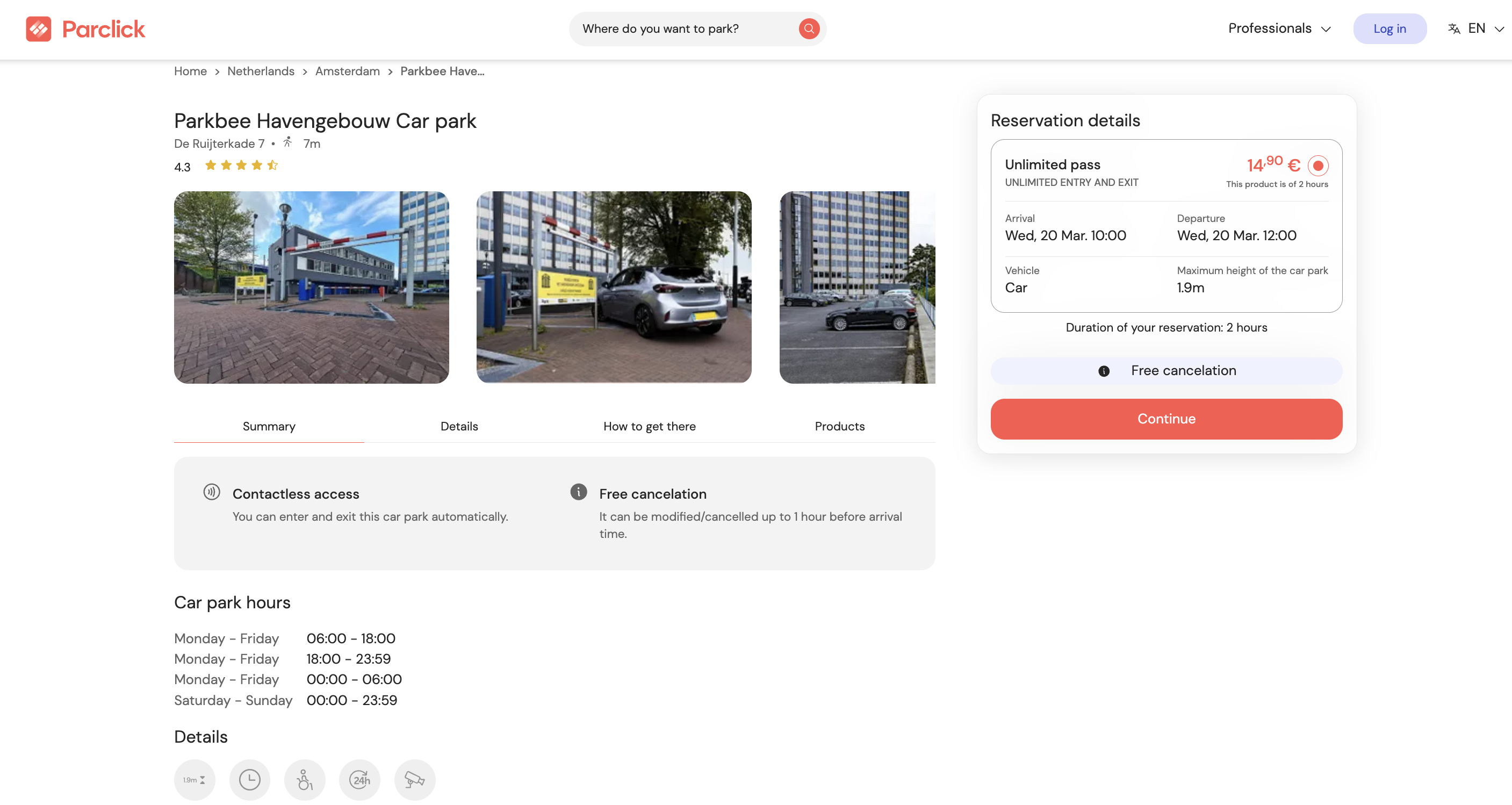The width and height of the screenshot is (1512, 805).
Task: Click the Continue button
Action: point(1165,419)
